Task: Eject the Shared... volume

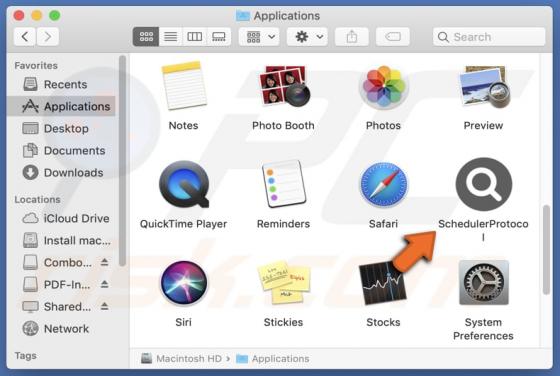Action: (104, 306)
